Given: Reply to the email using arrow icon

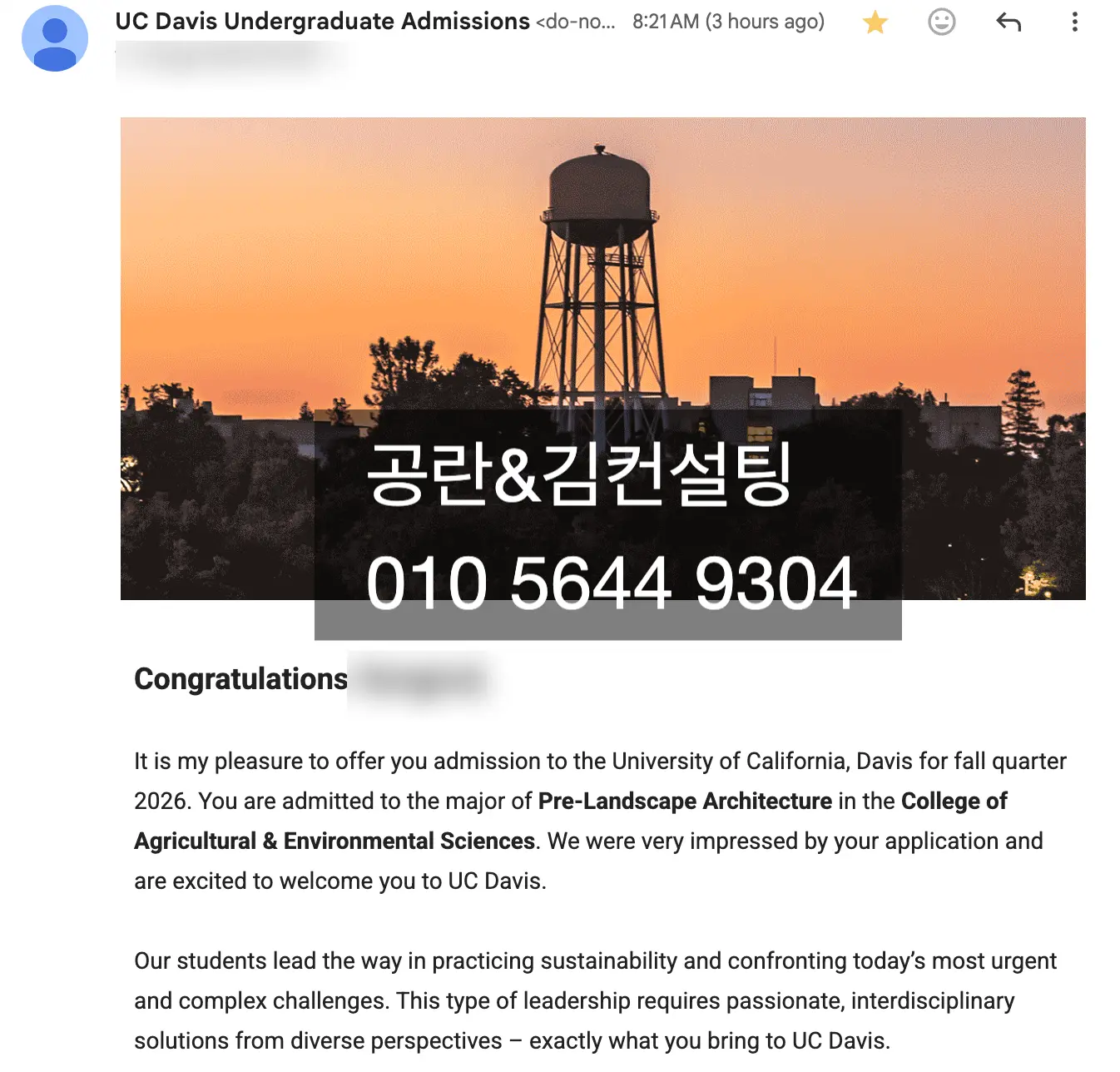Looking at the screenshot, I should (1008, 22).
